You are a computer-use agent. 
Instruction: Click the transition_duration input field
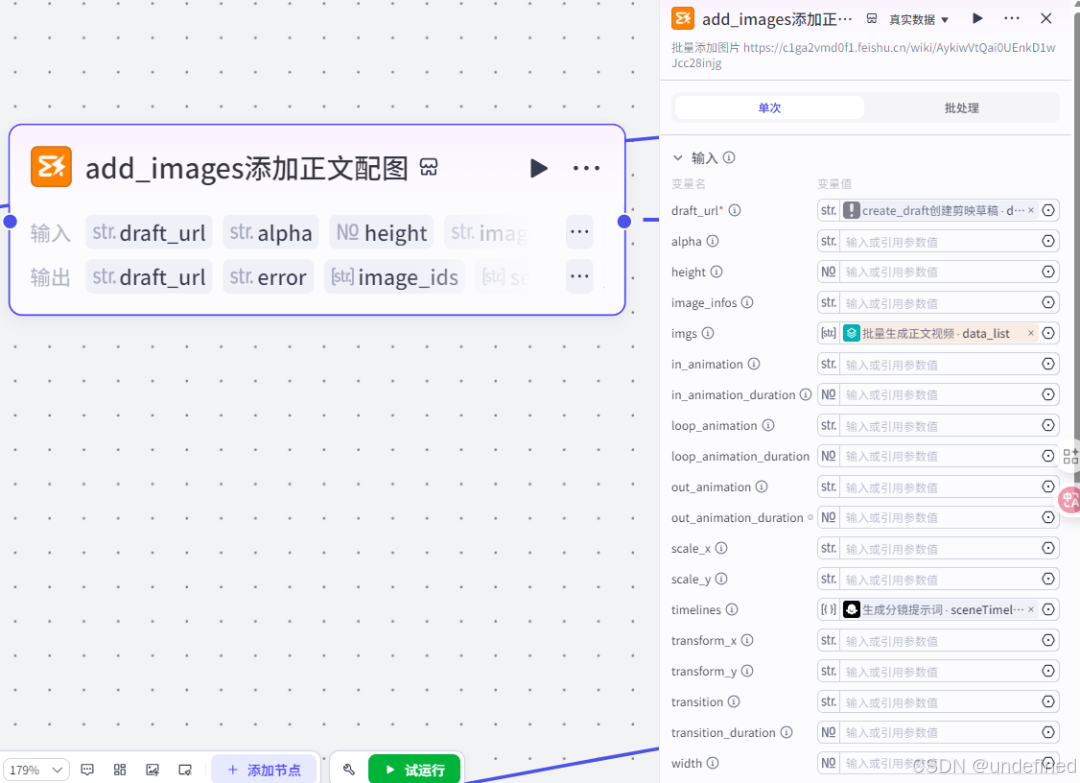tap(938, 733)
